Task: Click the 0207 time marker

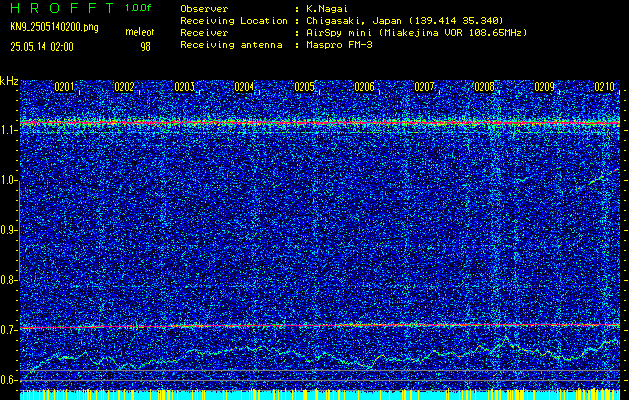Action: (424, 87)
